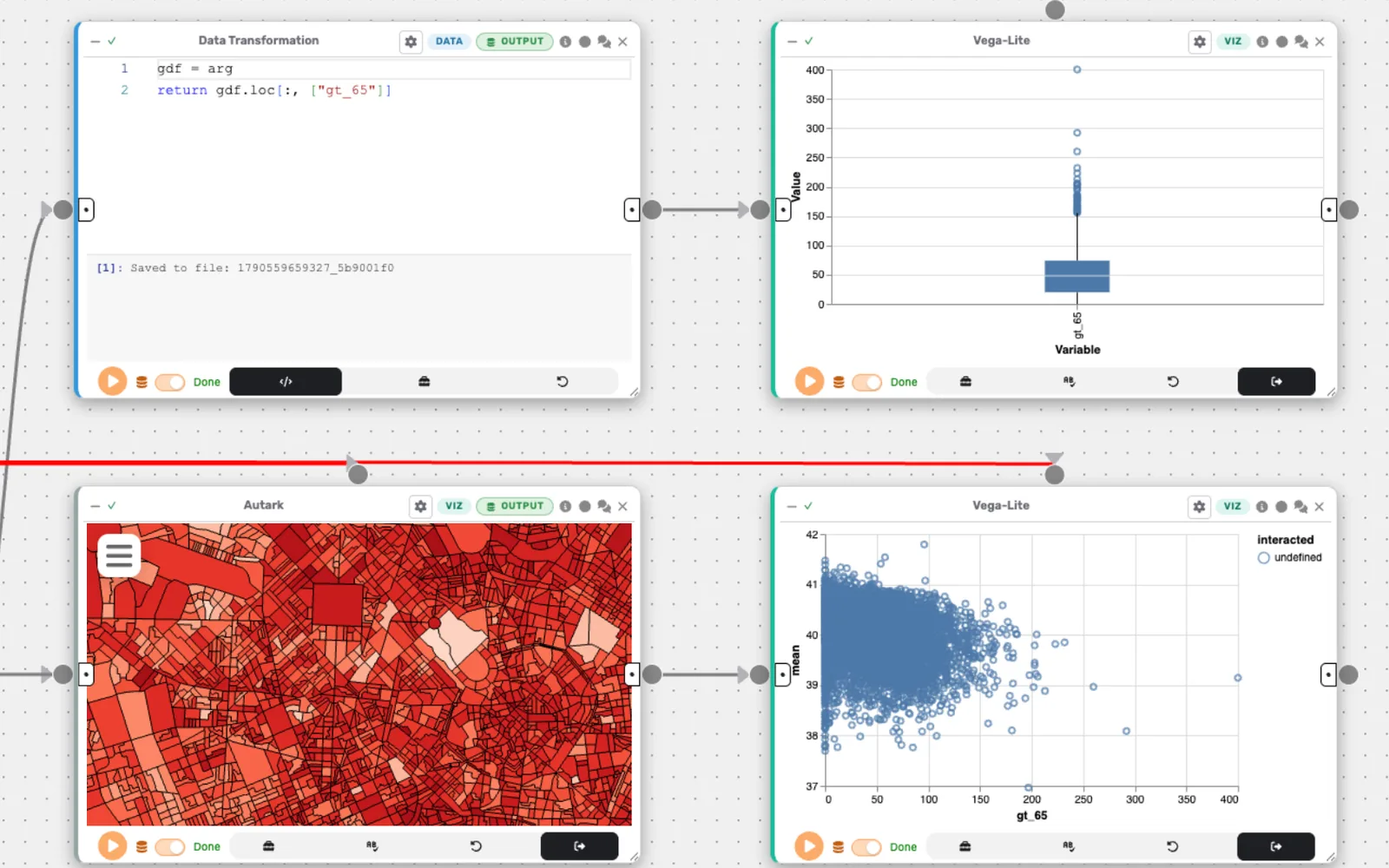
Task: Collapse the Autark node with minus
Action: pos(95,506)
